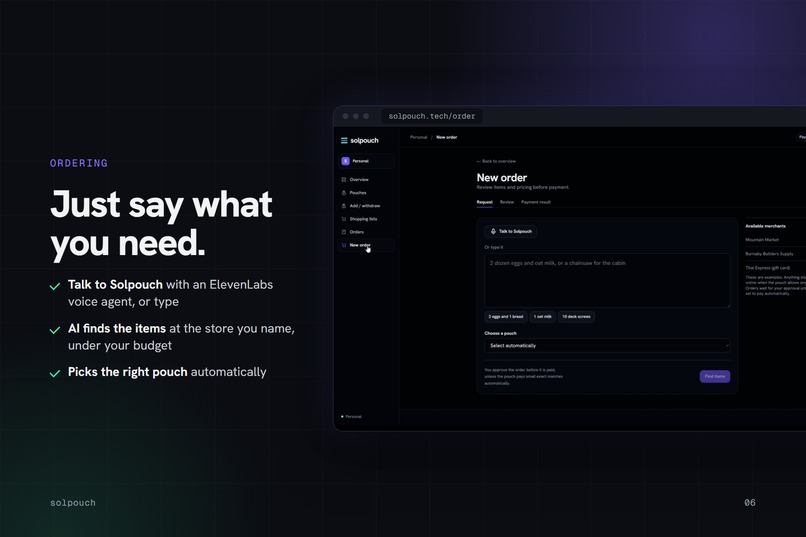
Task: Open Shopping lists in sidebar
Action: pos(365,219)
